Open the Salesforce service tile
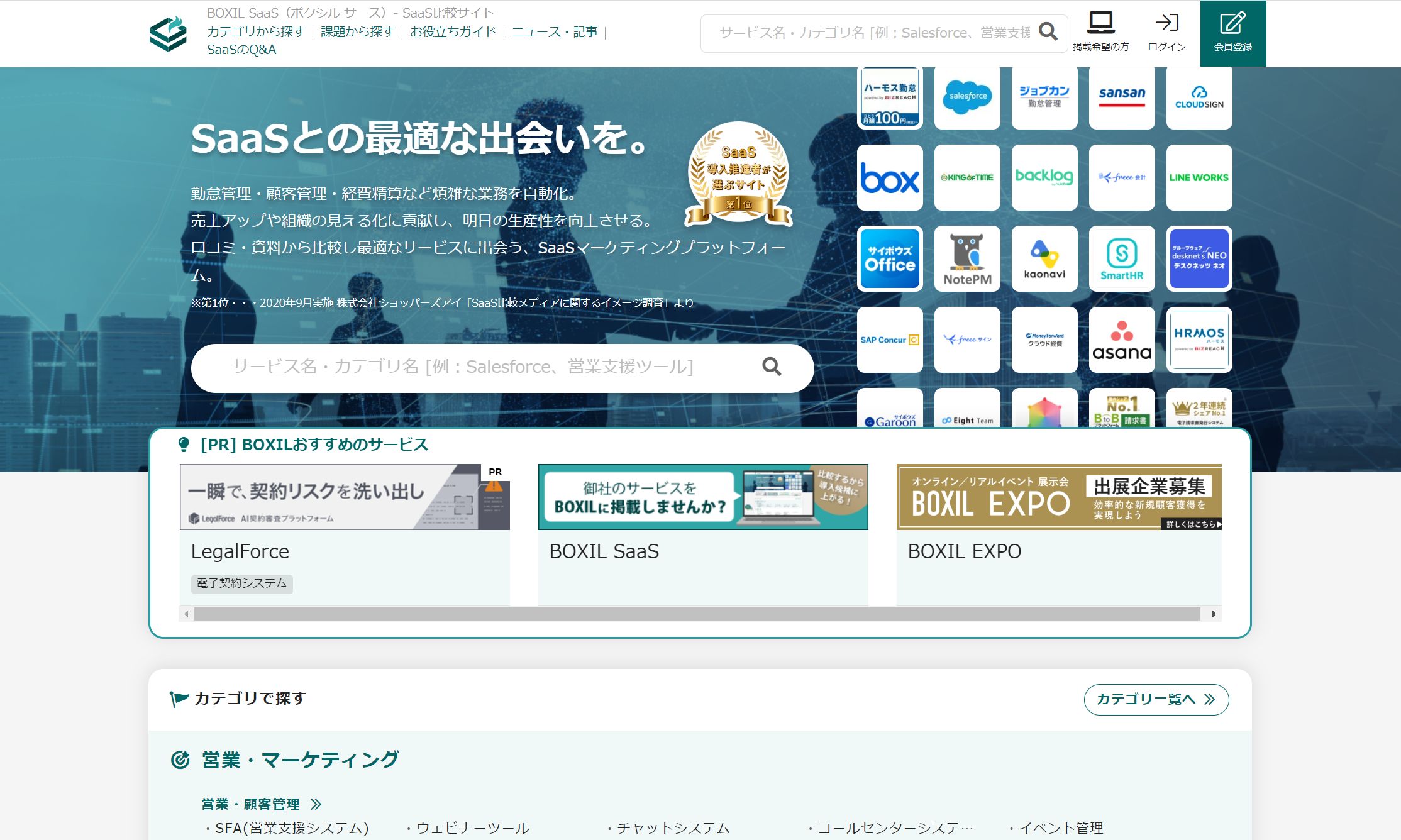1401x840 pixels. [x=967, y=97]
